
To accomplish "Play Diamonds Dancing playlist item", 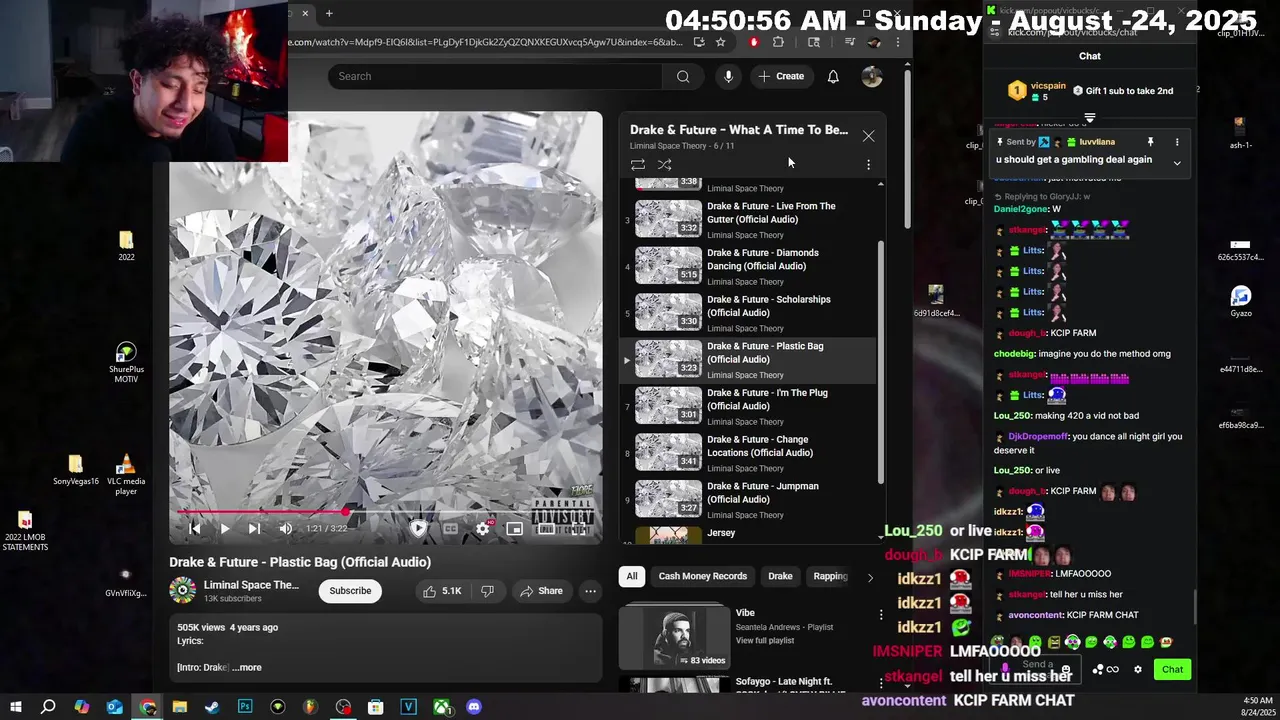I will [x=748, y=266].
